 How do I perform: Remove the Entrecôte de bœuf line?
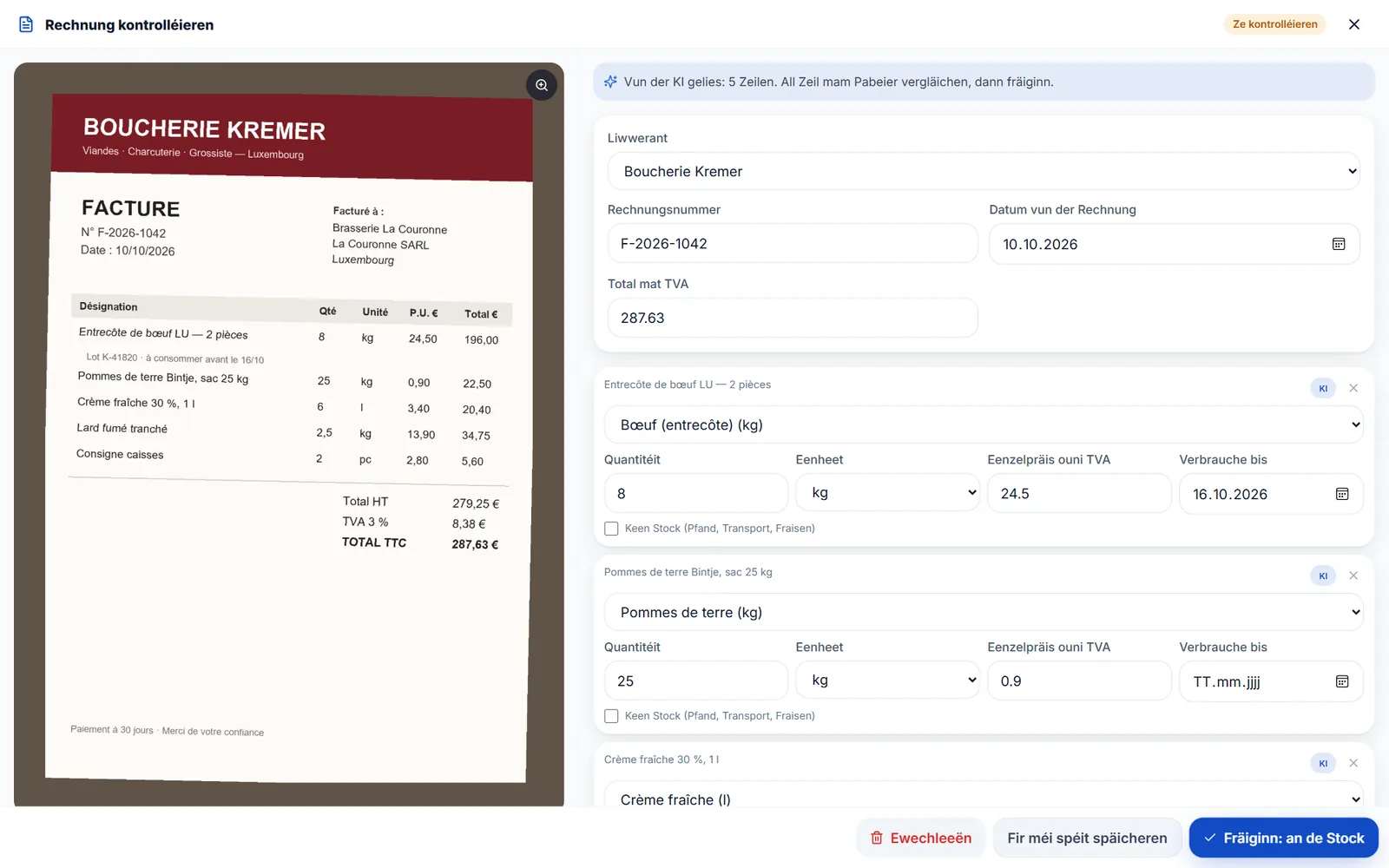[1353, 388]
